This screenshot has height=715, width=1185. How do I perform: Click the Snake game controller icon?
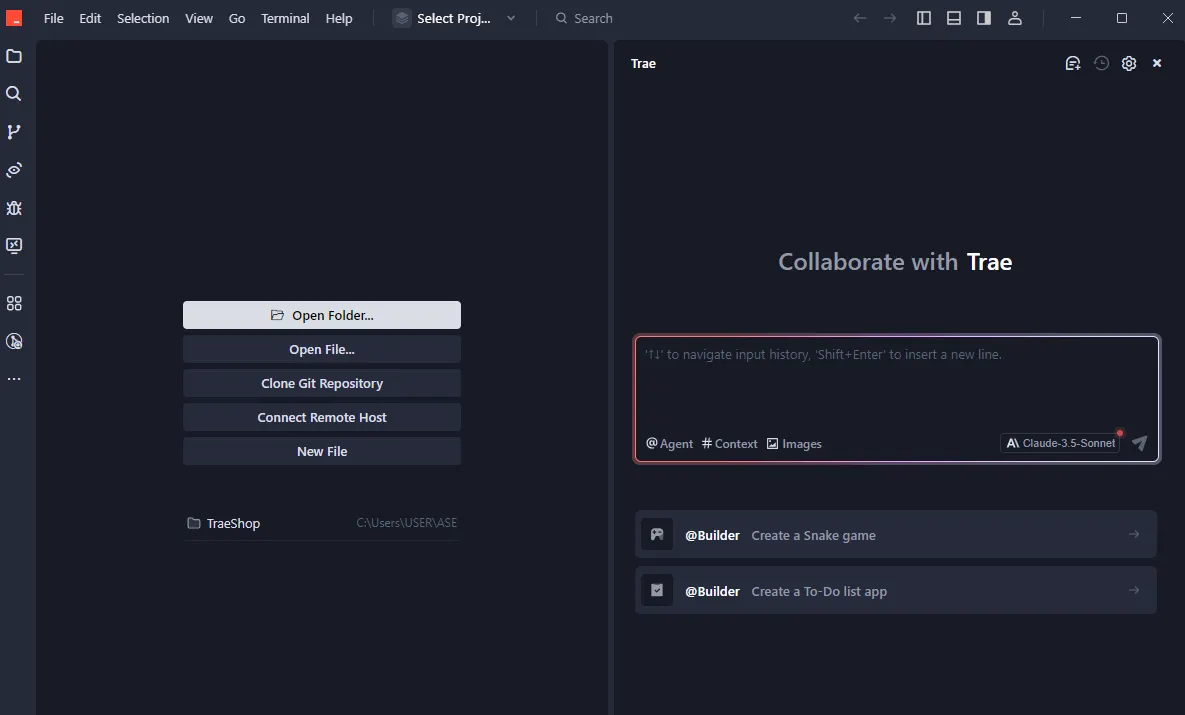[657, 534]
